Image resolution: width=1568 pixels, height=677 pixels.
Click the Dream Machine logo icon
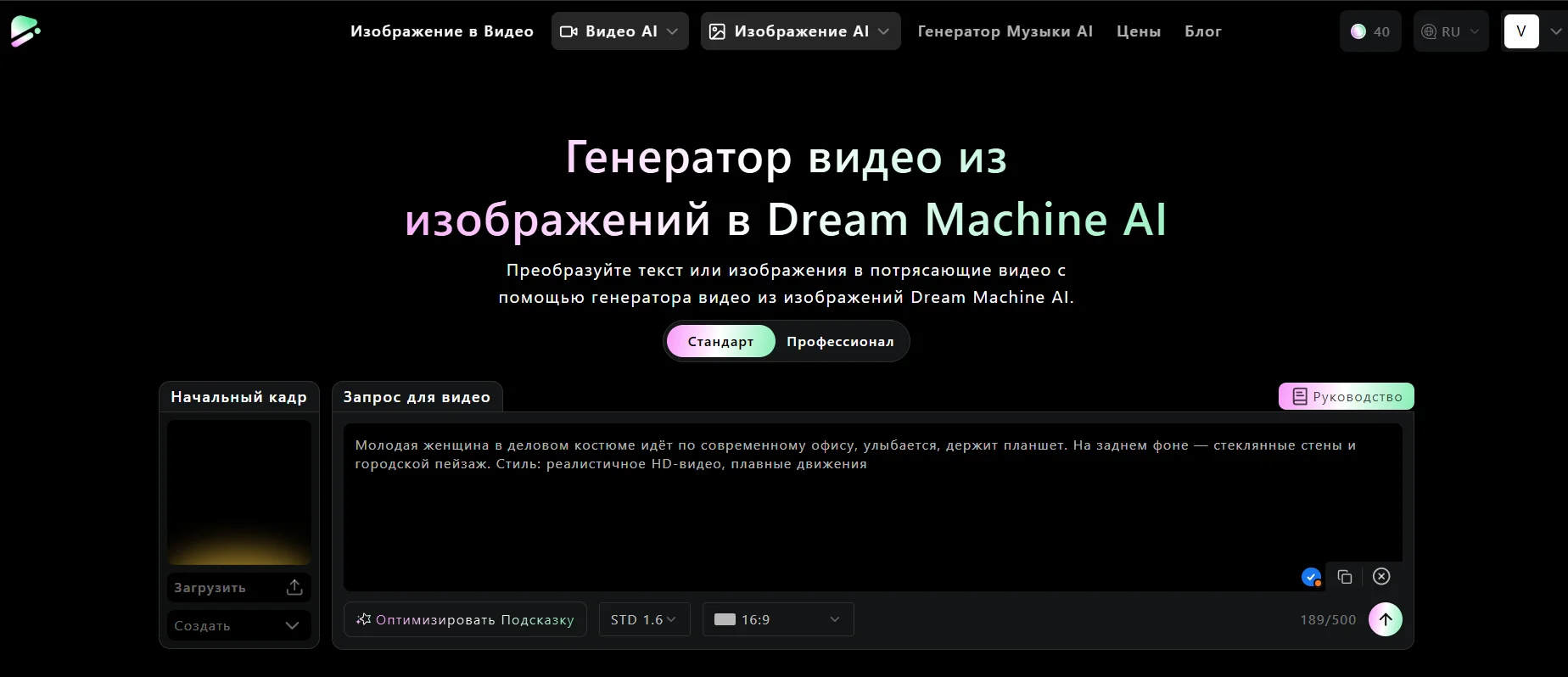click(25, 31)
